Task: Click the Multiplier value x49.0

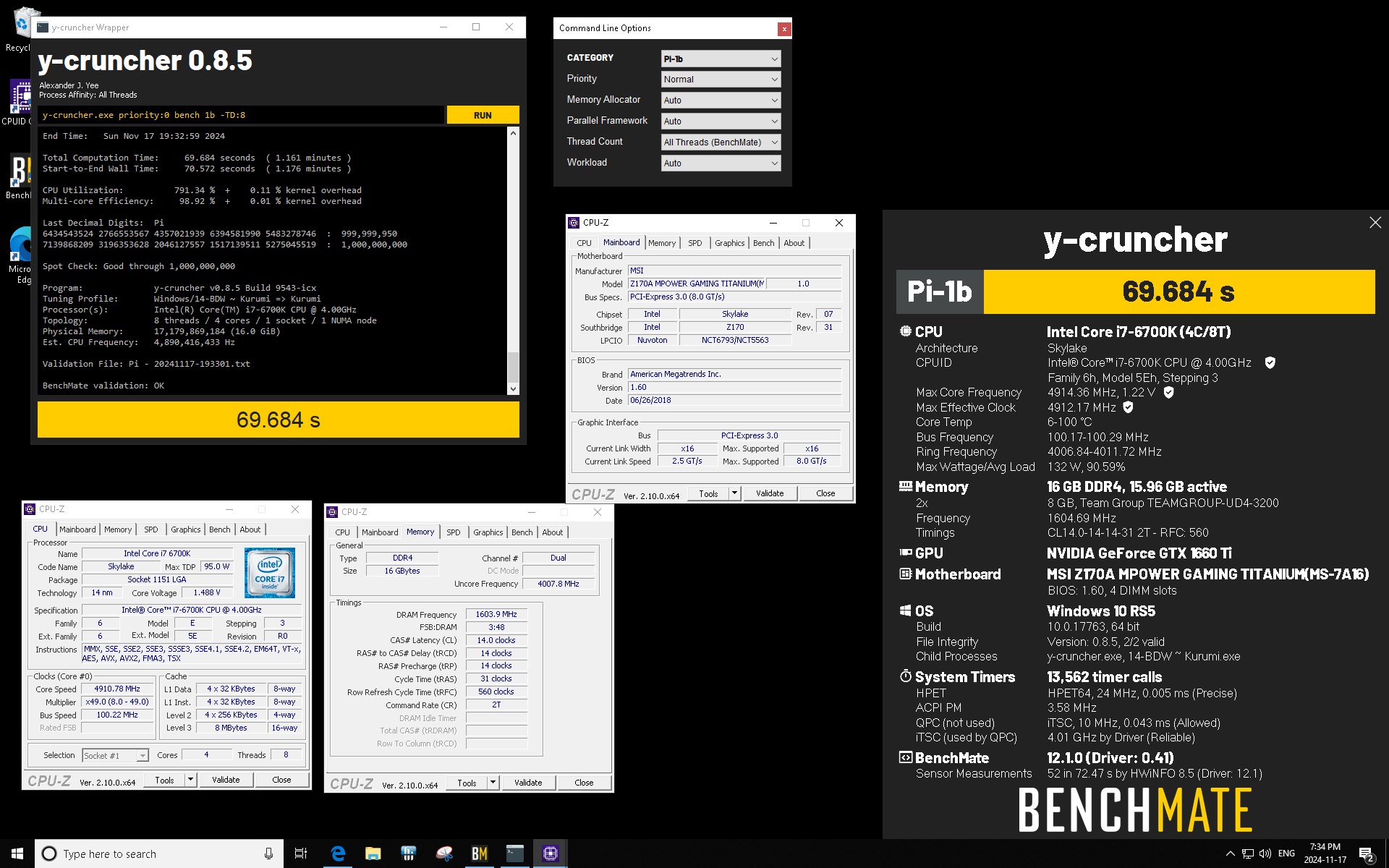Action: point(117,702)
